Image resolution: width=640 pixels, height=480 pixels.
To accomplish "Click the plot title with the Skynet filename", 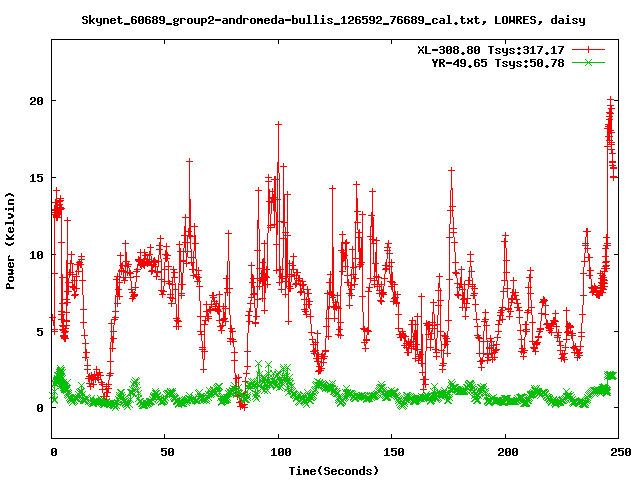I will click(x=333, y=20).
